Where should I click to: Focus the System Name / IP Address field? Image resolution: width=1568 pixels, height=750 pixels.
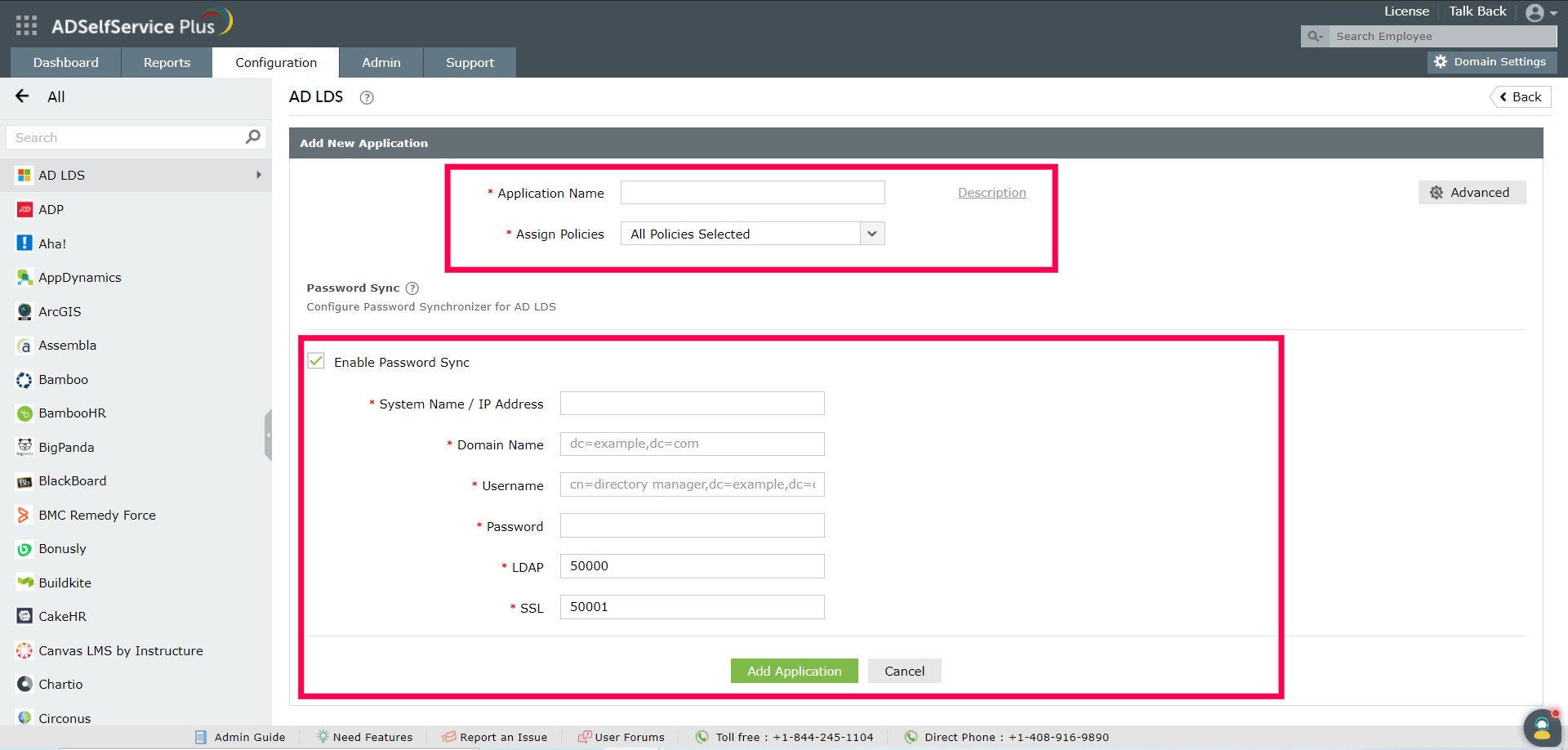point(692,404)
